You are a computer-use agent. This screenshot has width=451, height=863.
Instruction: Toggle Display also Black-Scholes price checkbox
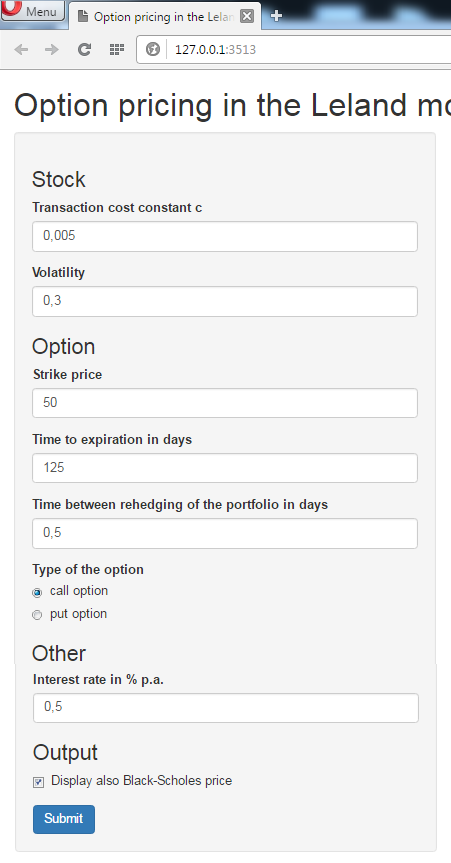(38, 782)
